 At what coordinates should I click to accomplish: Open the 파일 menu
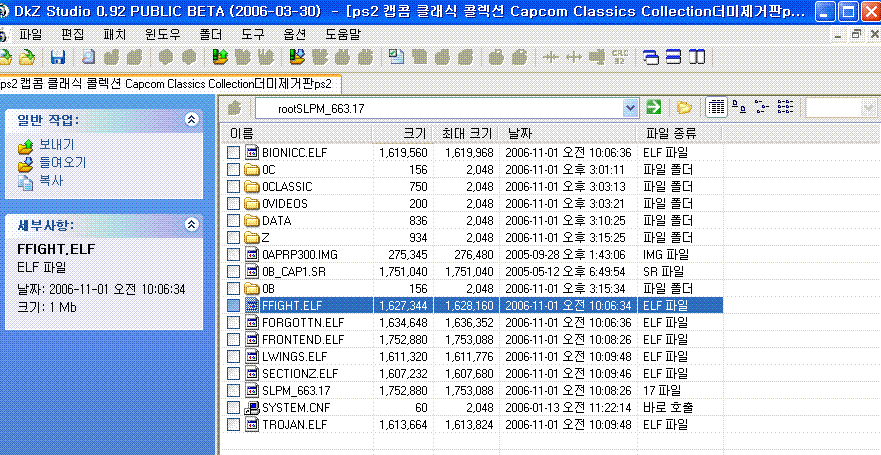[x=30, y=35]
